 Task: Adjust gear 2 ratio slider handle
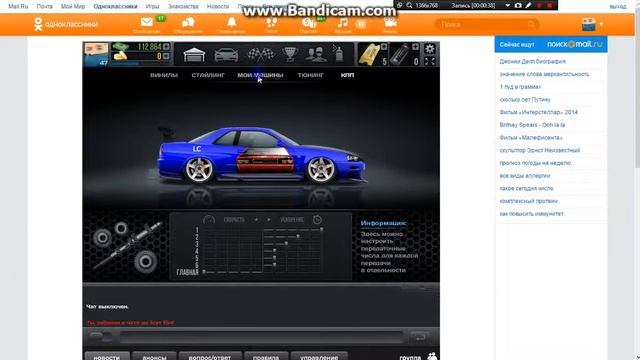coord(298,236)
